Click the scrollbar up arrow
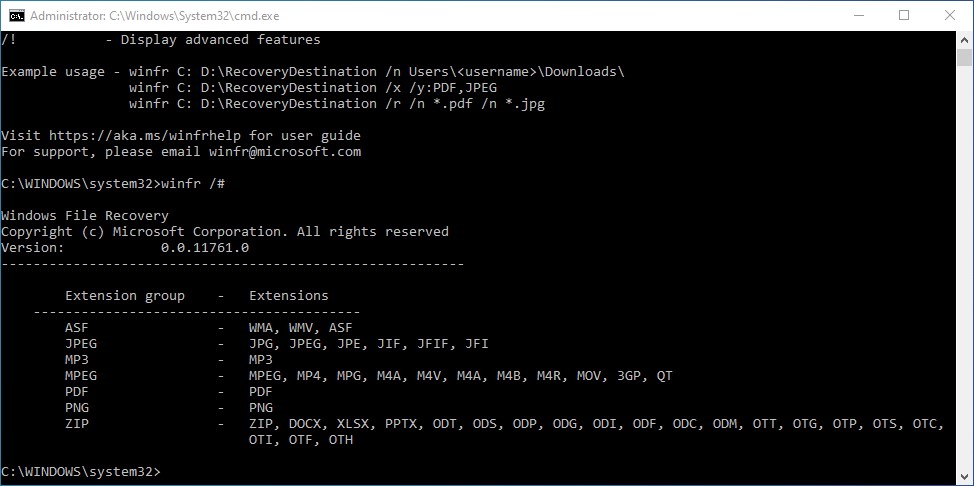This screenshot has height=486, width=974. point(964,39)
